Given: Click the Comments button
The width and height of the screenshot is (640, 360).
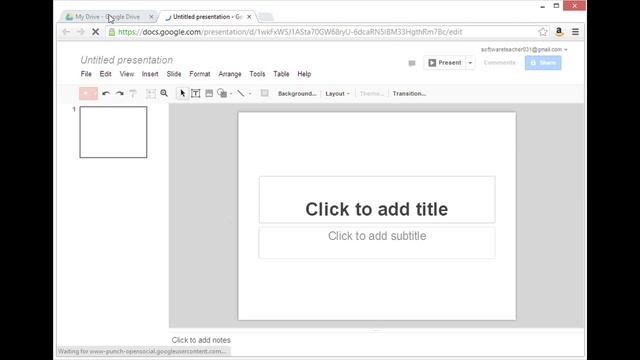Looking at the screenshot, I should pos(500,63).
